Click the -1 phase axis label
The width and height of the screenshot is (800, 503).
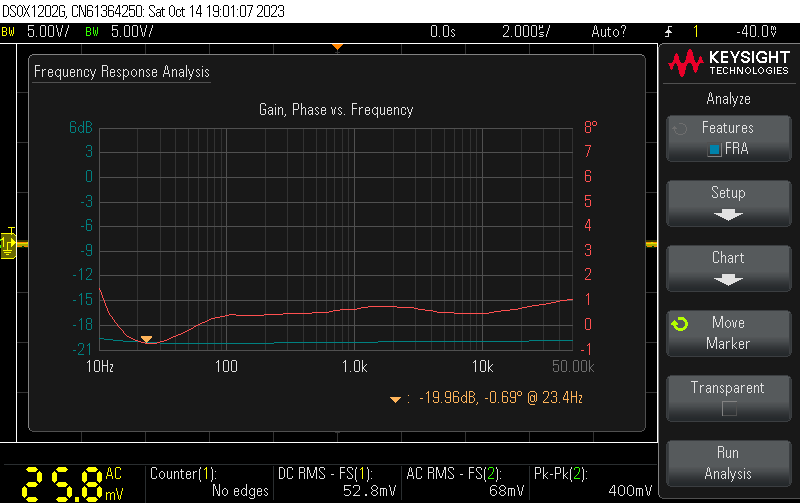point(586,349)
